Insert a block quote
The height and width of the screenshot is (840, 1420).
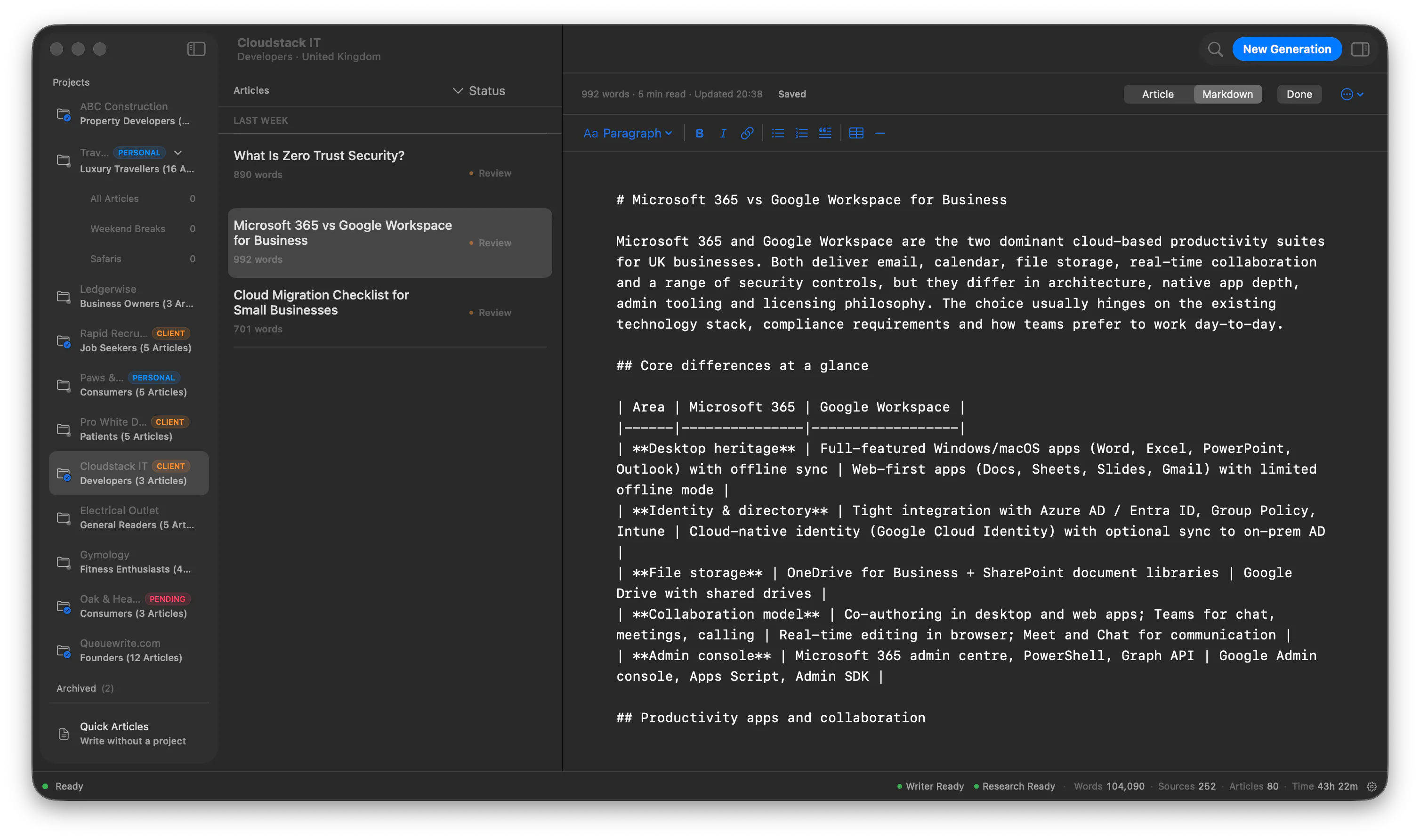(825, 133)
